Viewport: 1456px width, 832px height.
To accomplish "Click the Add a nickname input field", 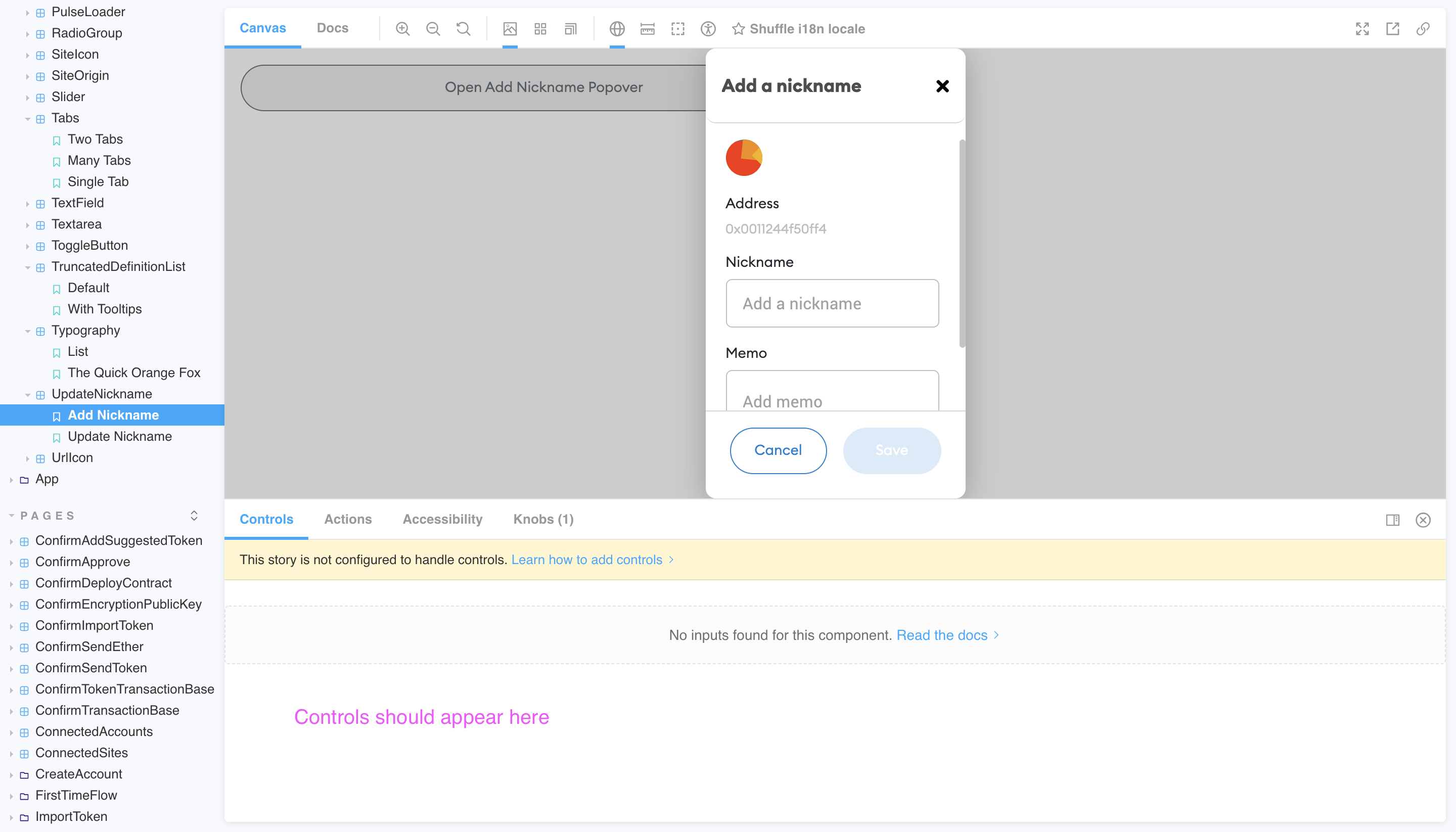I will tap(832, 303).
